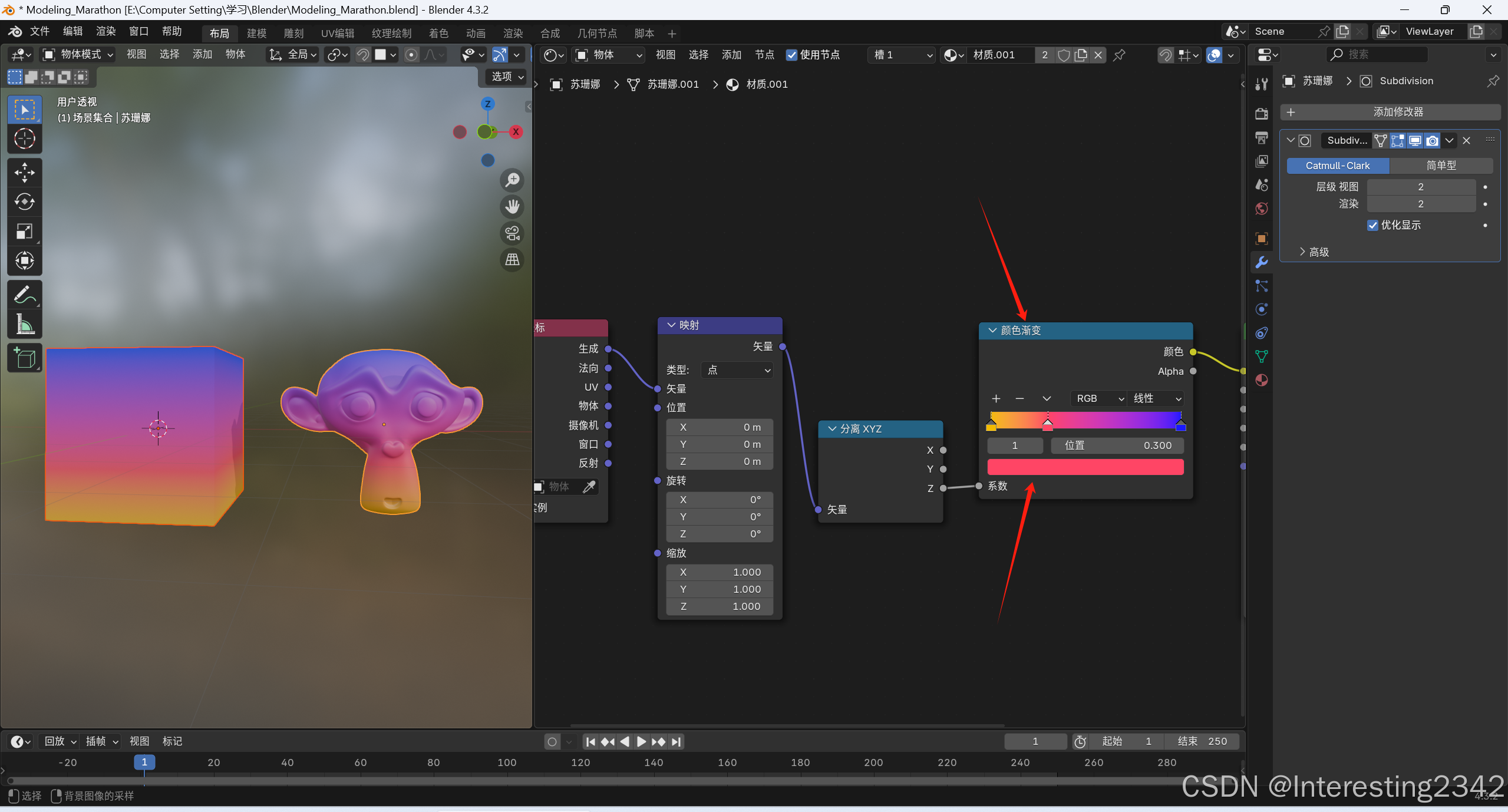The image size is (1508, 812).
Task: Open the Material properties tab
Action: coord(1262,380)
